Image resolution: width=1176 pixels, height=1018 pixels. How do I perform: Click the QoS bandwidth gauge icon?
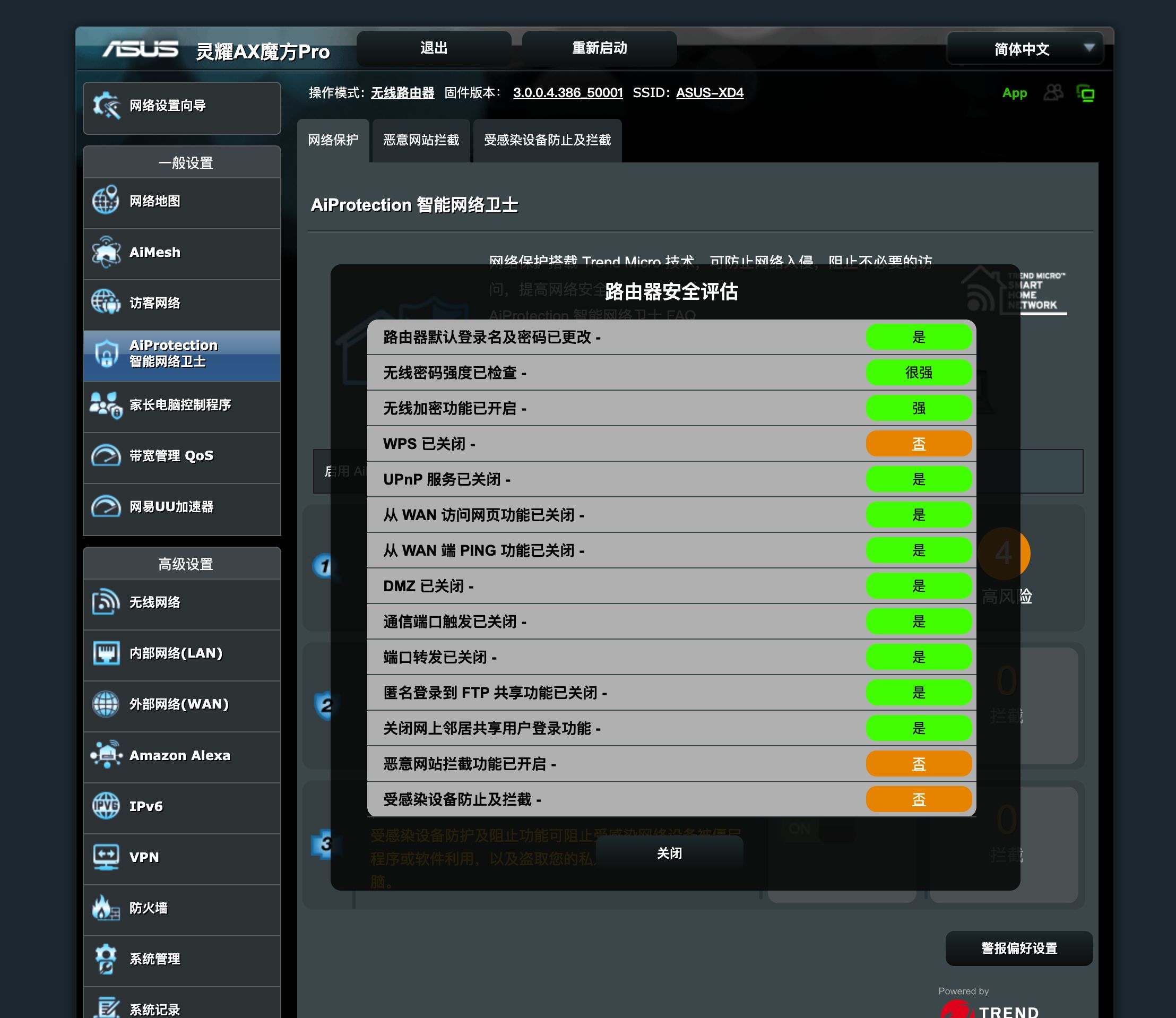coord(106,455)
